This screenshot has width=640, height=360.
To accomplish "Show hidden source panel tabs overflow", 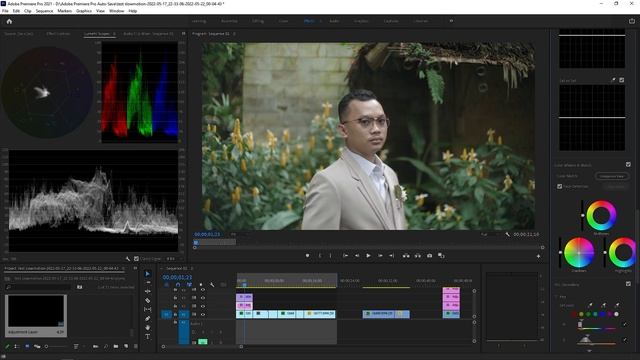I will pyautogui.click(x=183, y=34).
